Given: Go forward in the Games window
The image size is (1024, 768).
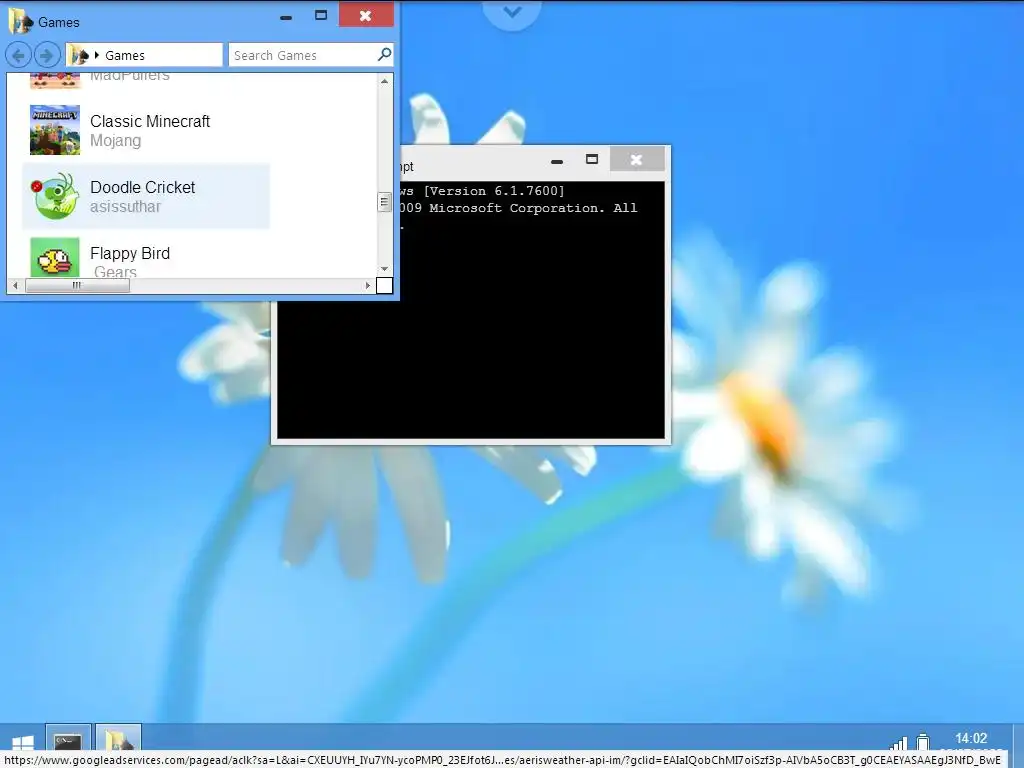Looking at the screenshot, I should pos(46,56).
